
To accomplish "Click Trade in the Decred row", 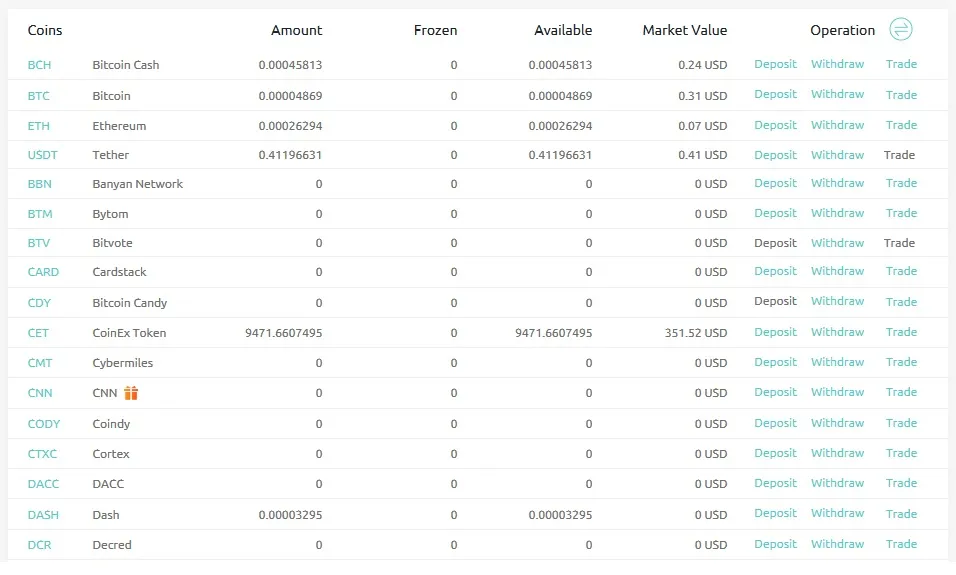I will point(901,544).
